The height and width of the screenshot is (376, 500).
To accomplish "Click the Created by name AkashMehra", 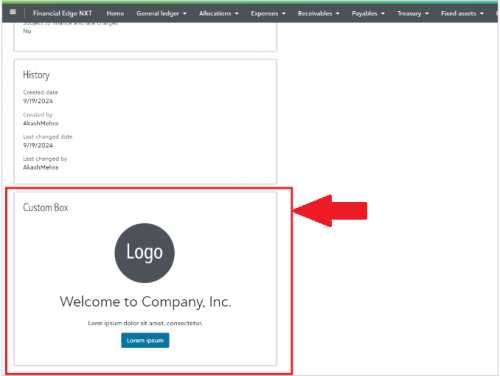I will [40, 123].
